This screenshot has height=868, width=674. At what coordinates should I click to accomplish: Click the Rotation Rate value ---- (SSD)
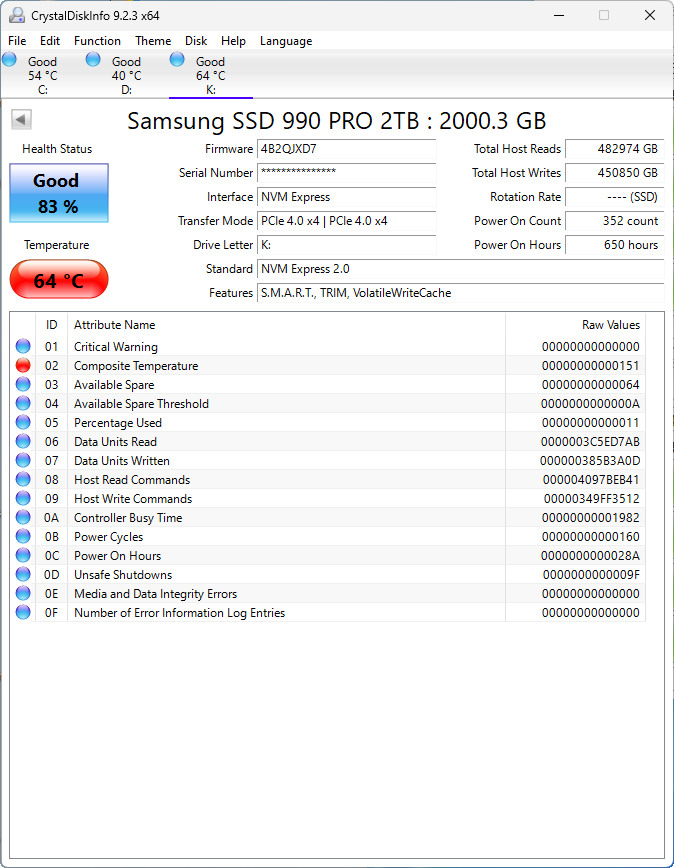(x=614, y=197)
